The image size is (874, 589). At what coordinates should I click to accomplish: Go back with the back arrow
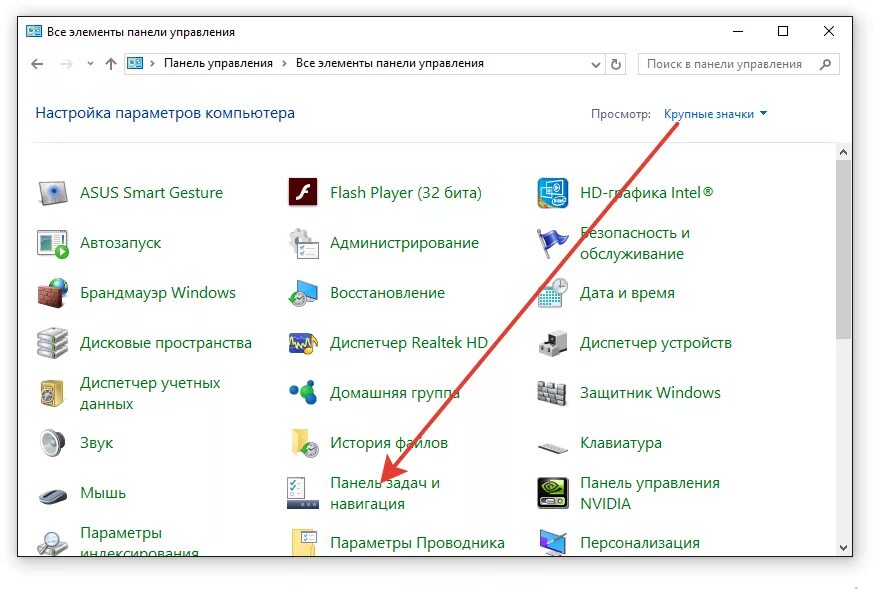(37, 64)
